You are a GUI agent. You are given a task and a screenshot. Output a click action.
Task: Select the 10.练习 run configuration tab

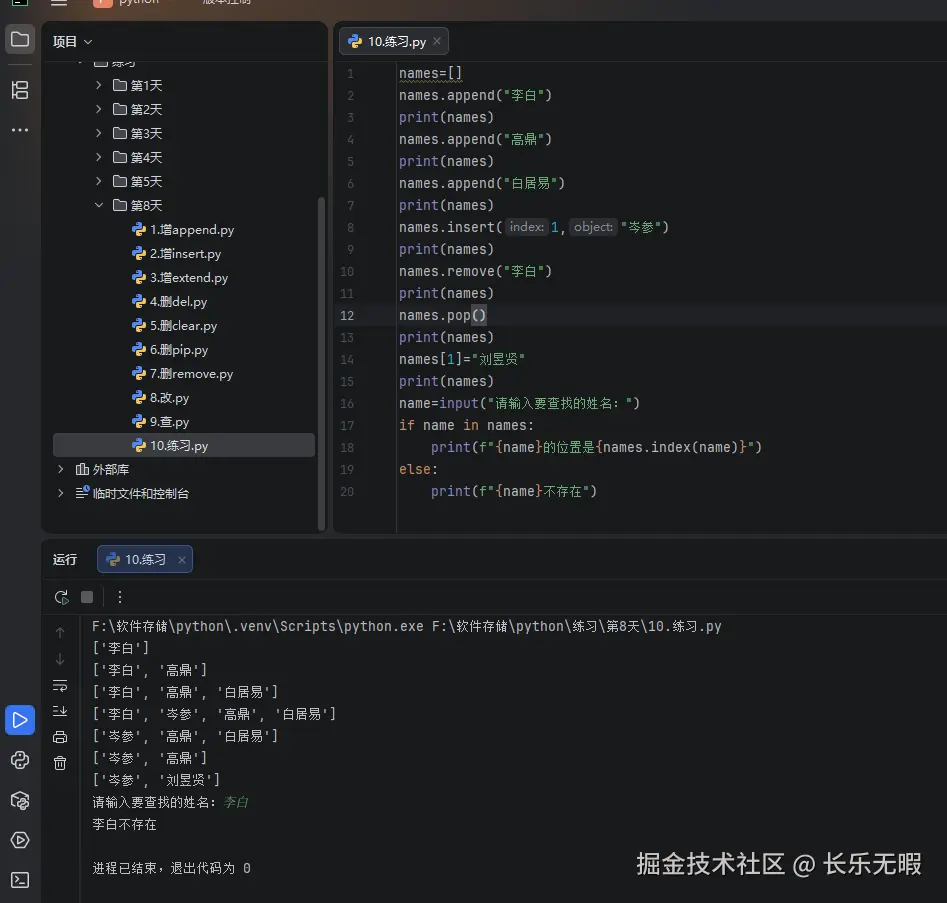coord(145,559)
